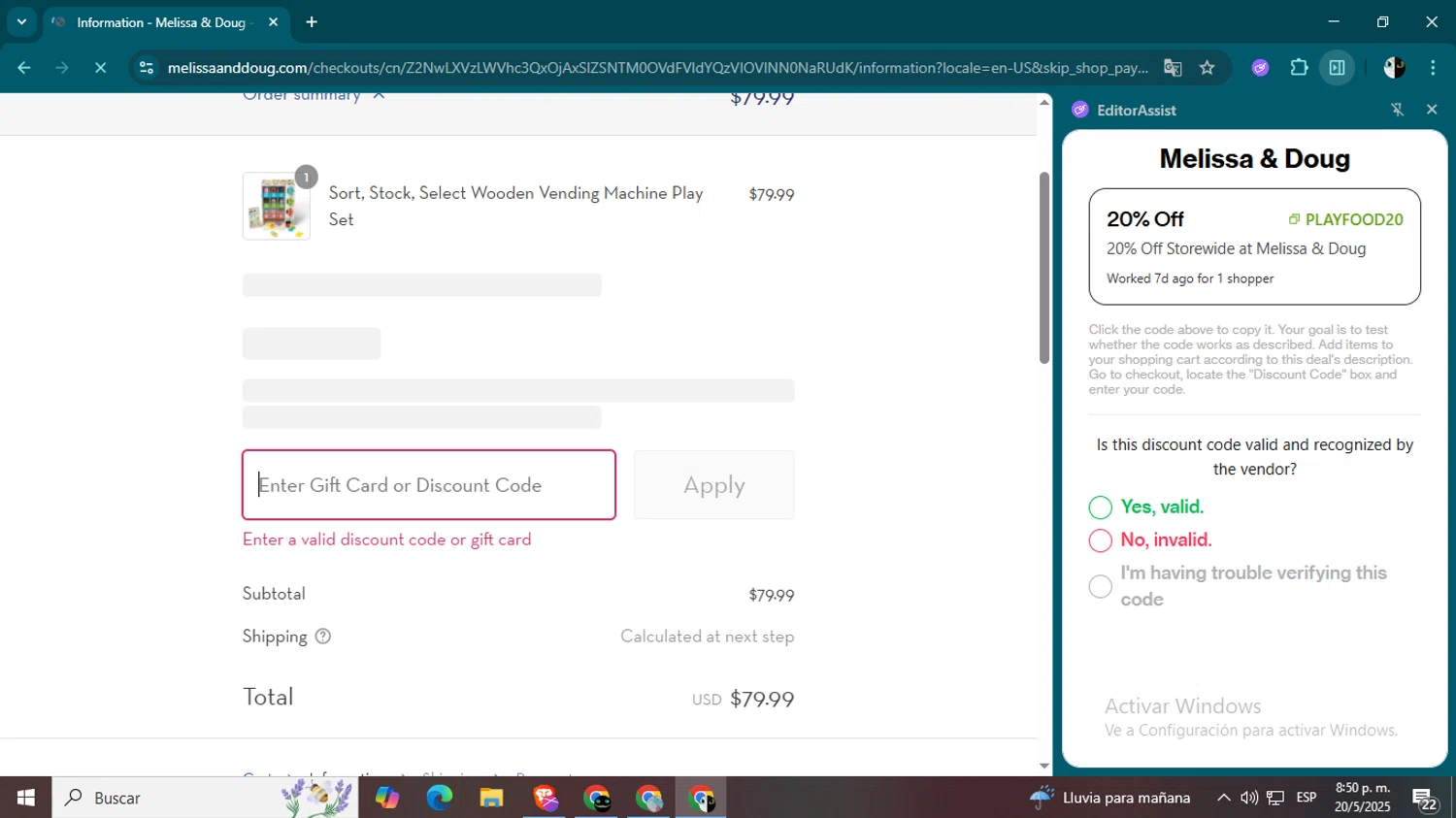This screenshot has height=818, width=1456.
Task: Go back to previous page
Action: coord(24,68)
